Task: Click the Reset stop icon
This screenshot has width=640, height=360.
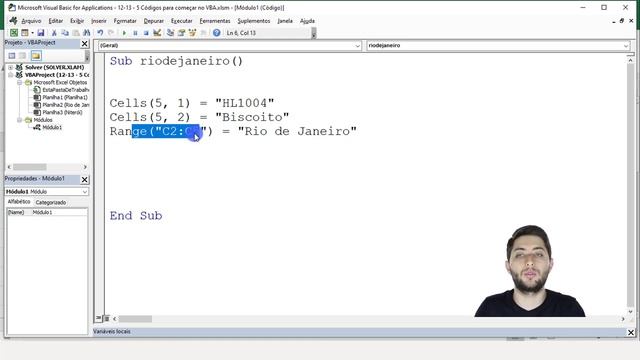Action: click(146, 33)
